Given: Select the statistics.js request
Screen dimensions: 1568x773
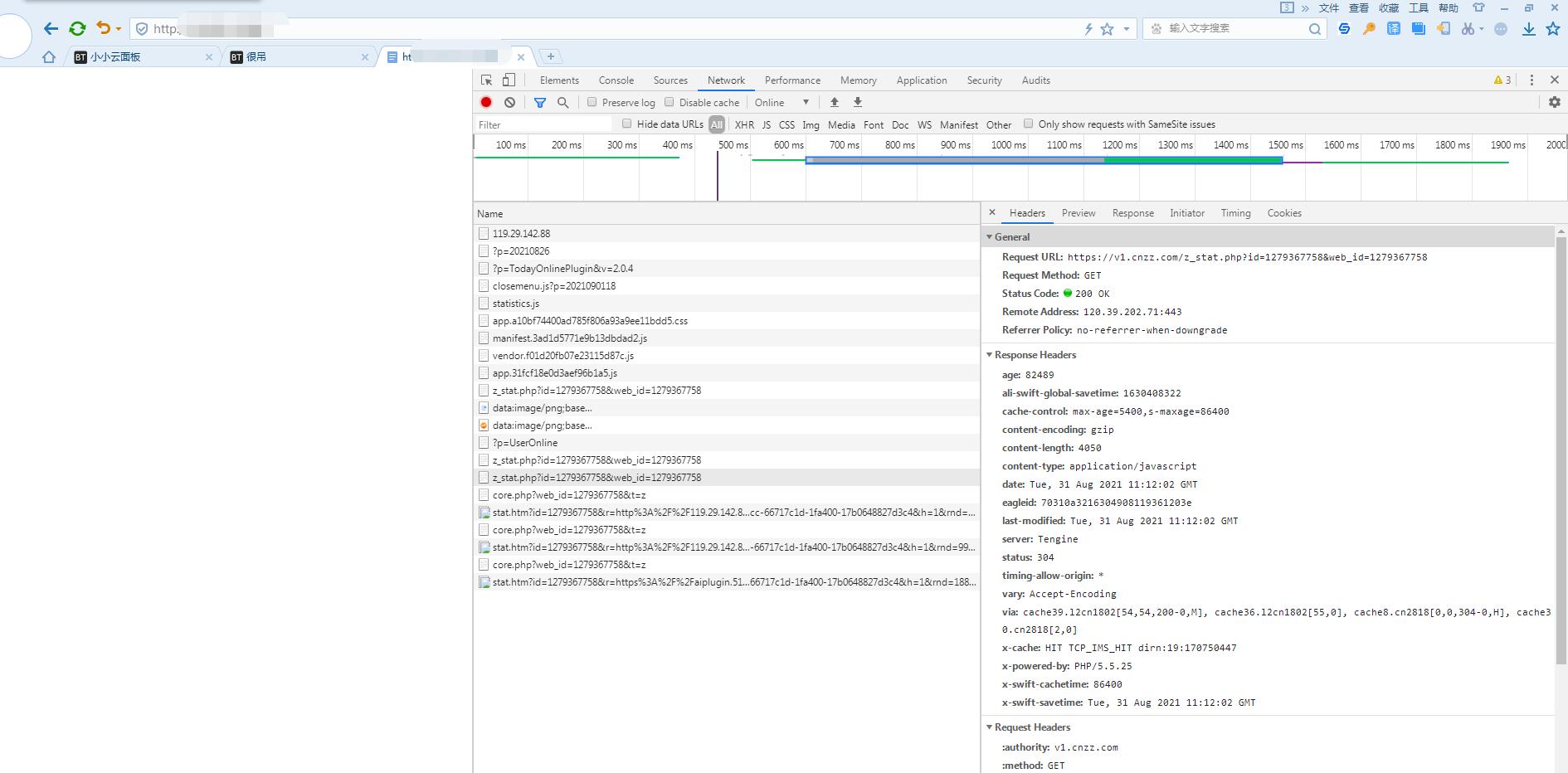Looking at the screenshot, I should (x=515, y=304).
